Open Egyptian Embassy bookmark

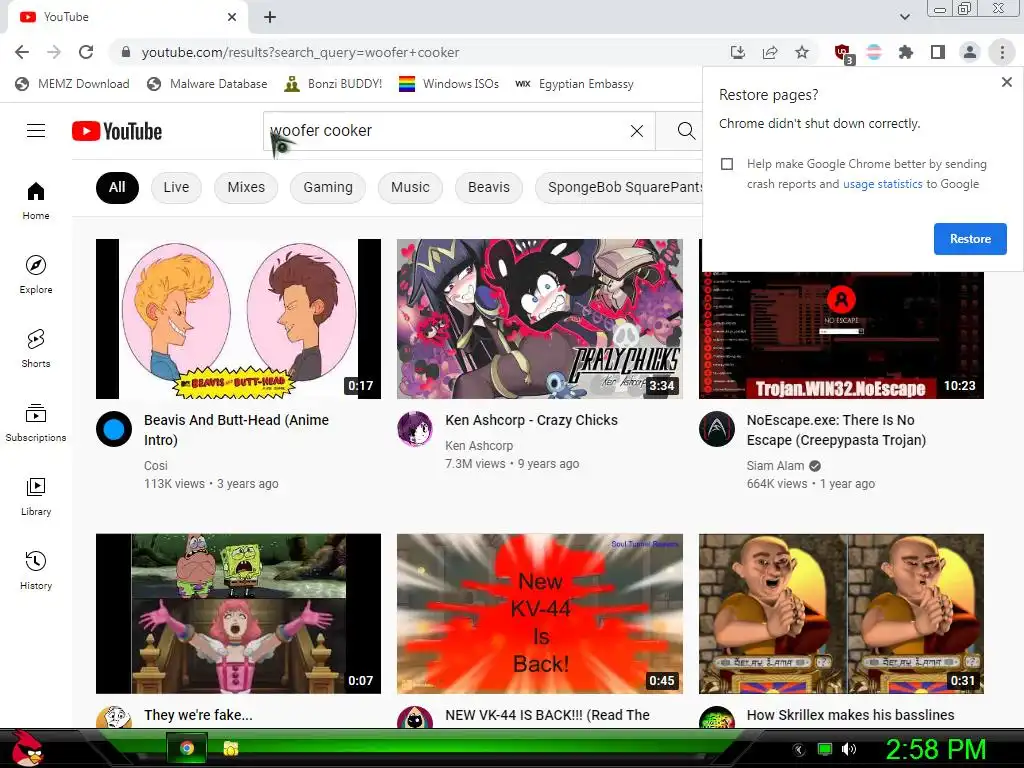(575, 84)
